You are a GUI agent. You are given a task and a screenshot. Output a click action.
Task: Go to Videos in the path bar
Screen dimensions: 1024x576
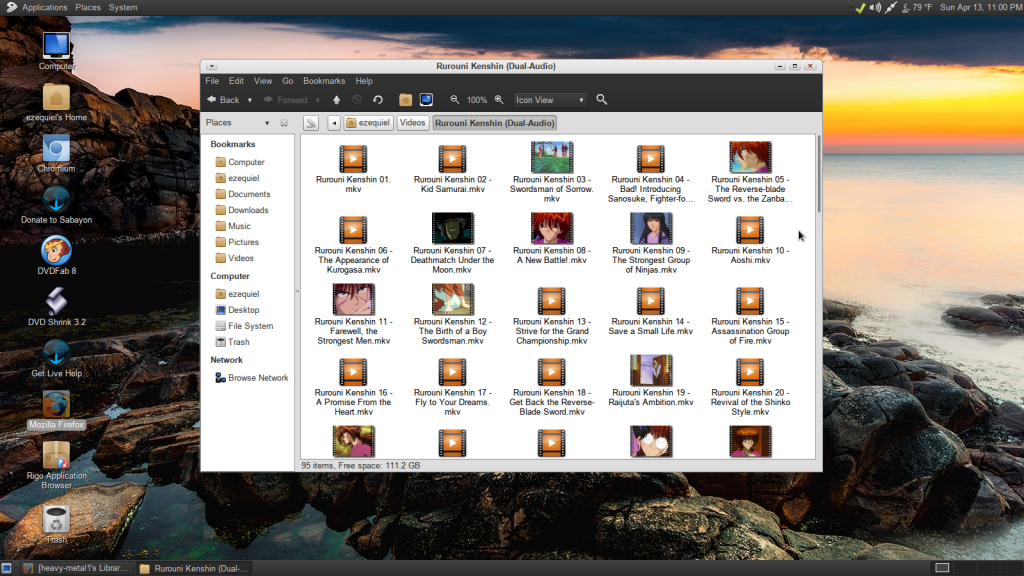click(x=412, y=123)
